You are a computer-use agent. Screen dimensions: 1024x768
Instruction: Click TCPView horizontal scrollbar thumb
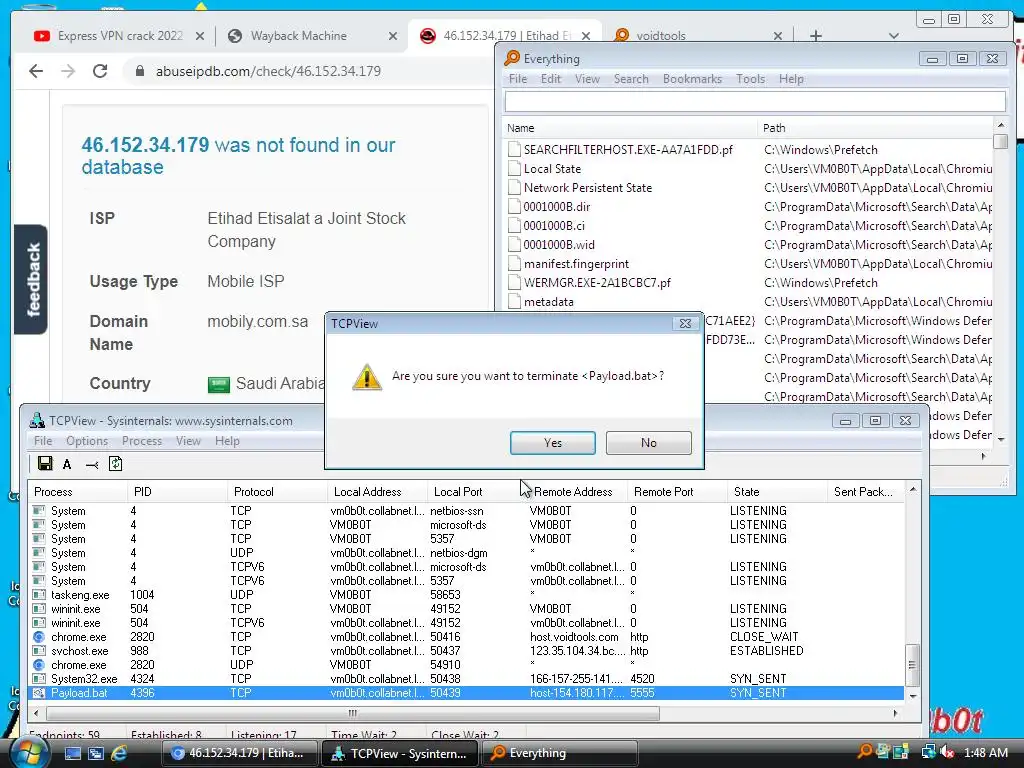(x=353, y=713)
